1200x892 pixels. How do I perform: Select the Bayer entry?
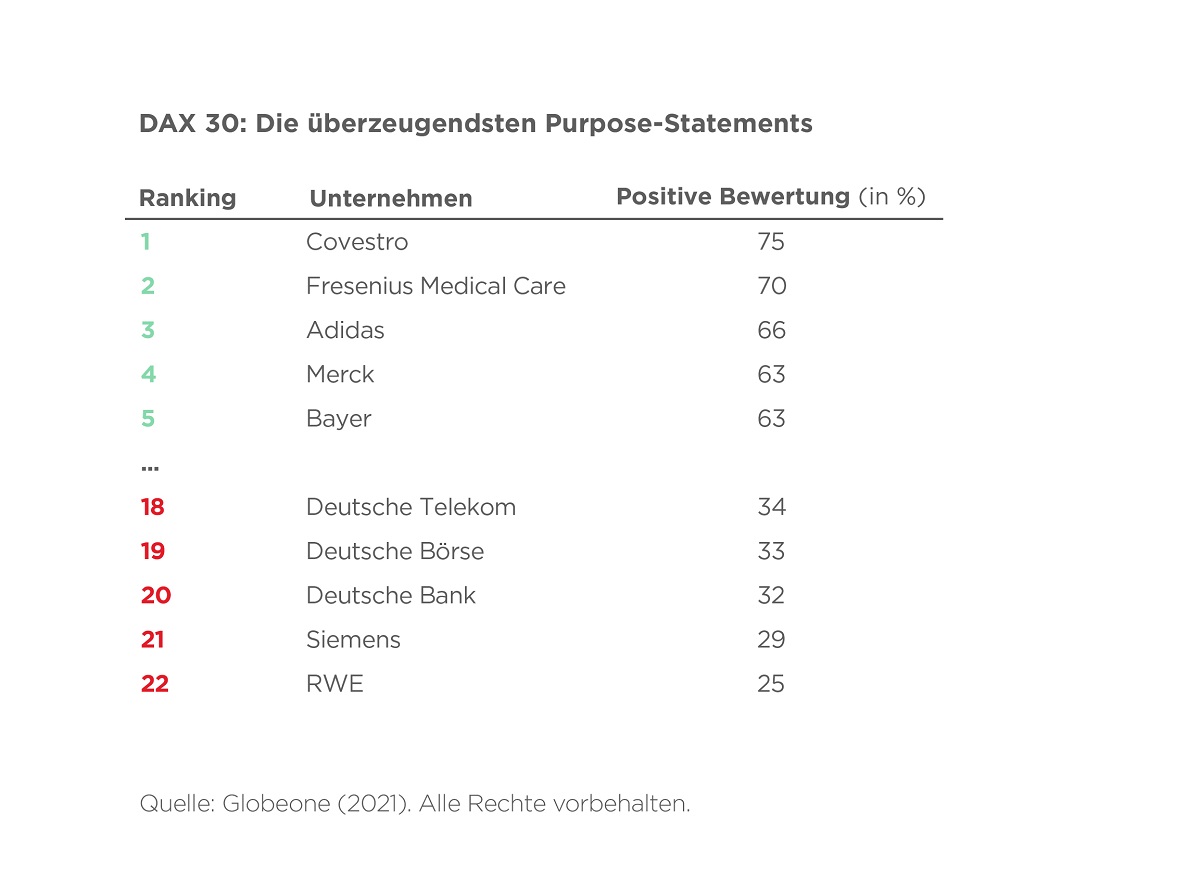click(x=338, y=418)
